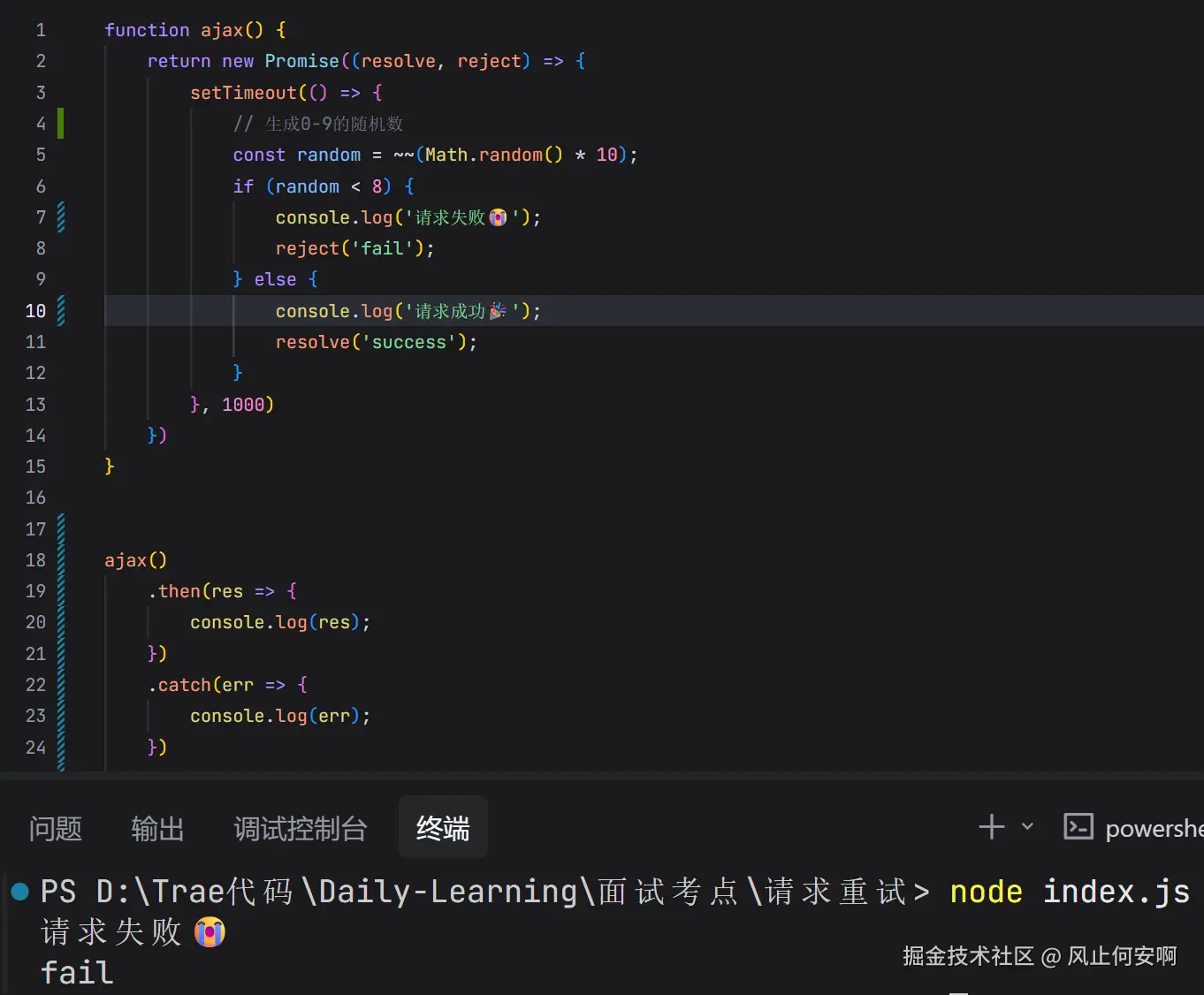Select the powershell terminal icon
This screenshot has width=1204, height=995.
tap(1078, 827)
